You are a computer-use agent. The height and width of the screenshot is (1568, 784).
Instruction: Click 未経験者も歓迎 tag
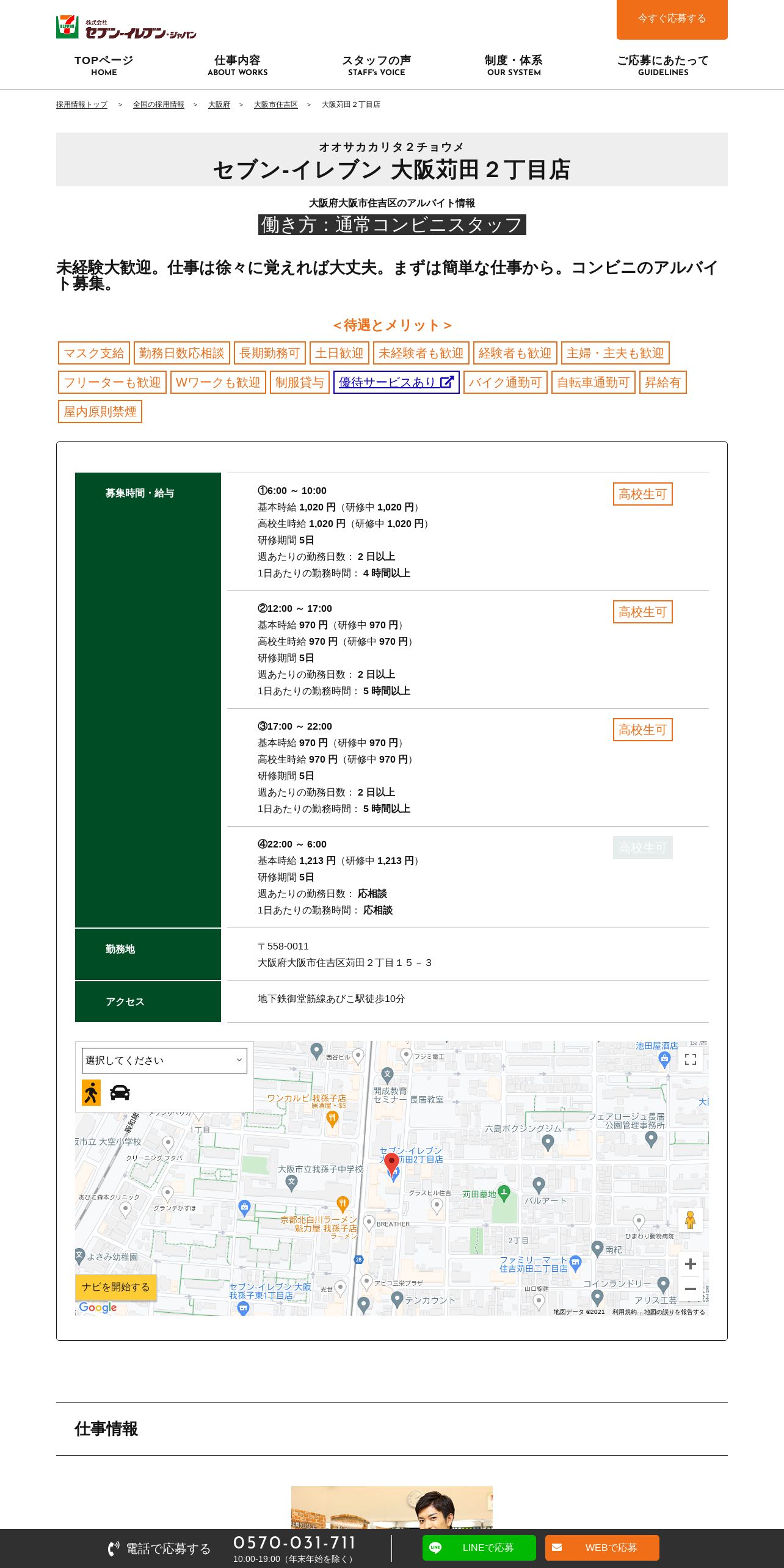(421, 353)
